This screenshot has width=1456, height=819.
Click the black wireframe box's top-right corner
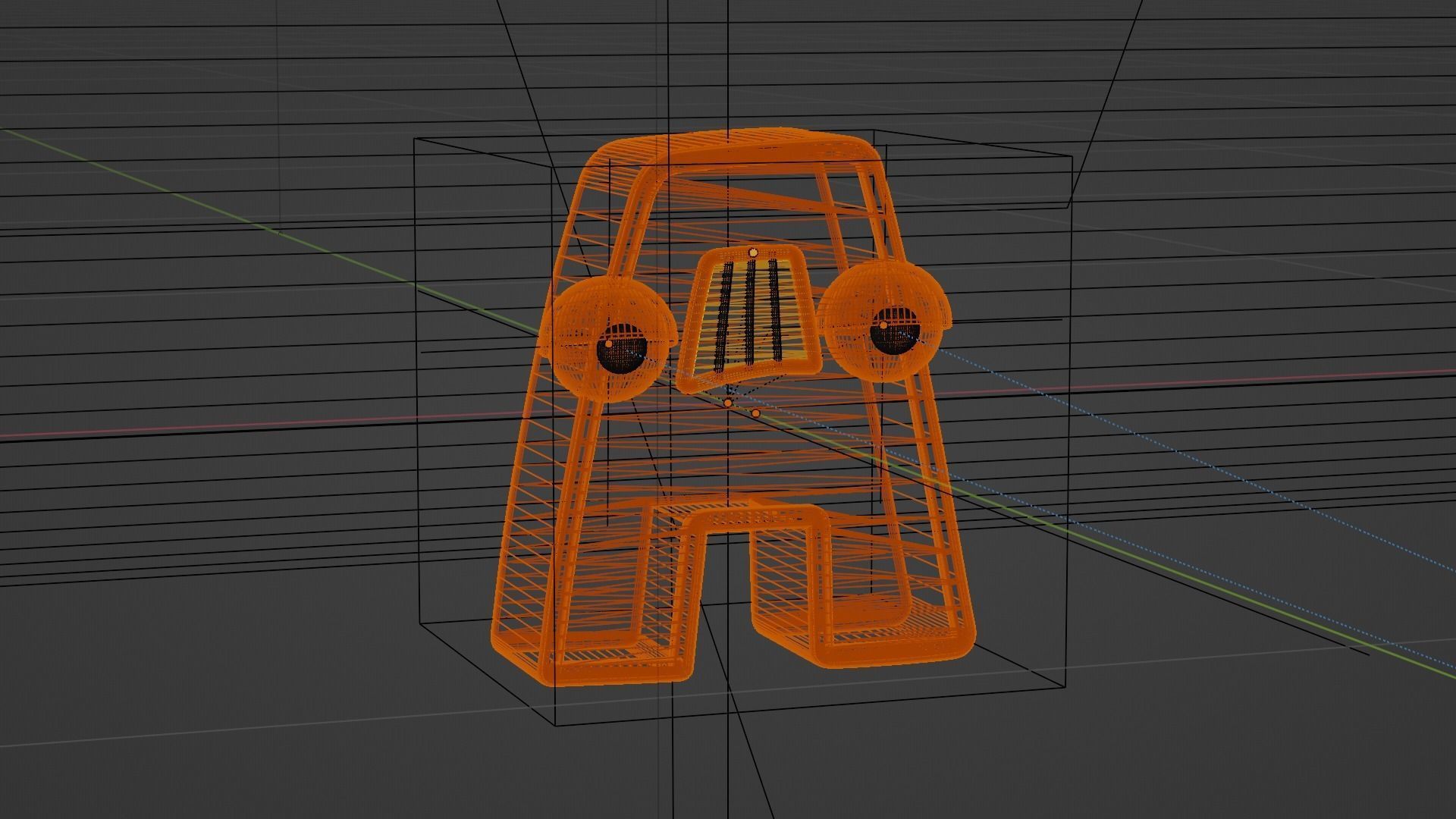[1071, 157]
